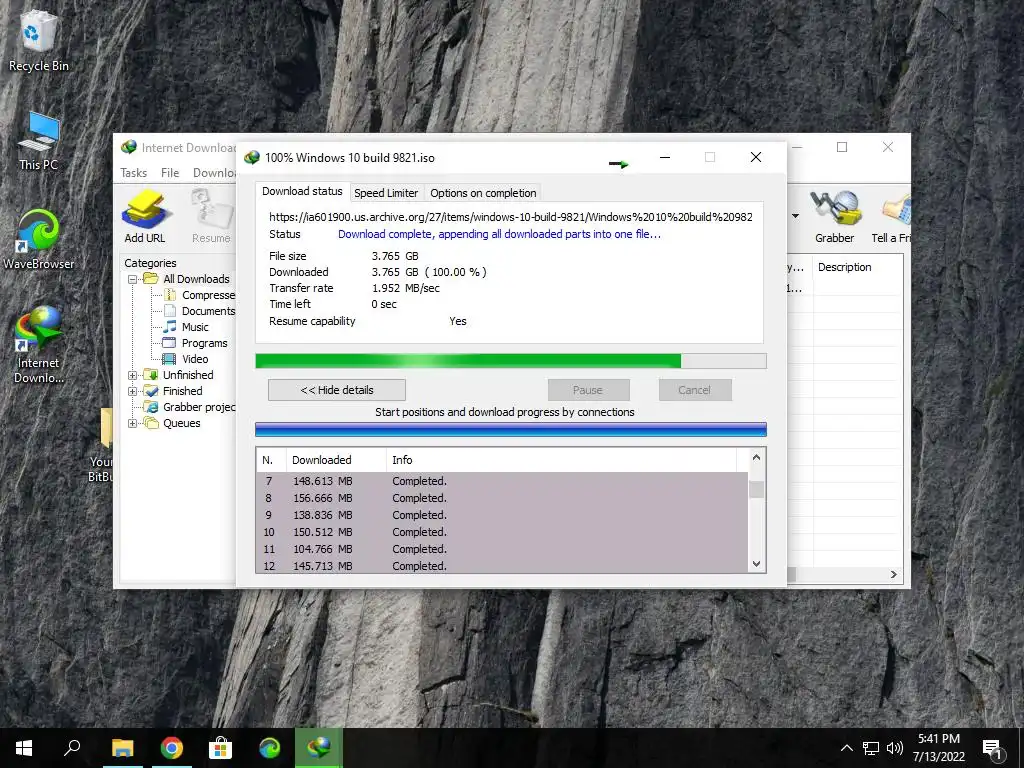Select connection row 12 with 145.713 MB

(x=502, y=566)
